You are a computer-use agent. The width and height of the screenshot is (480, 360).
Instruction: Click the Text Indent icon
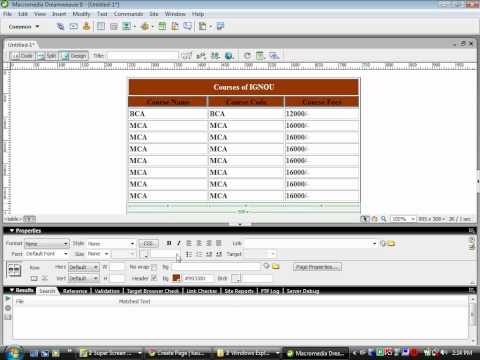219,254
